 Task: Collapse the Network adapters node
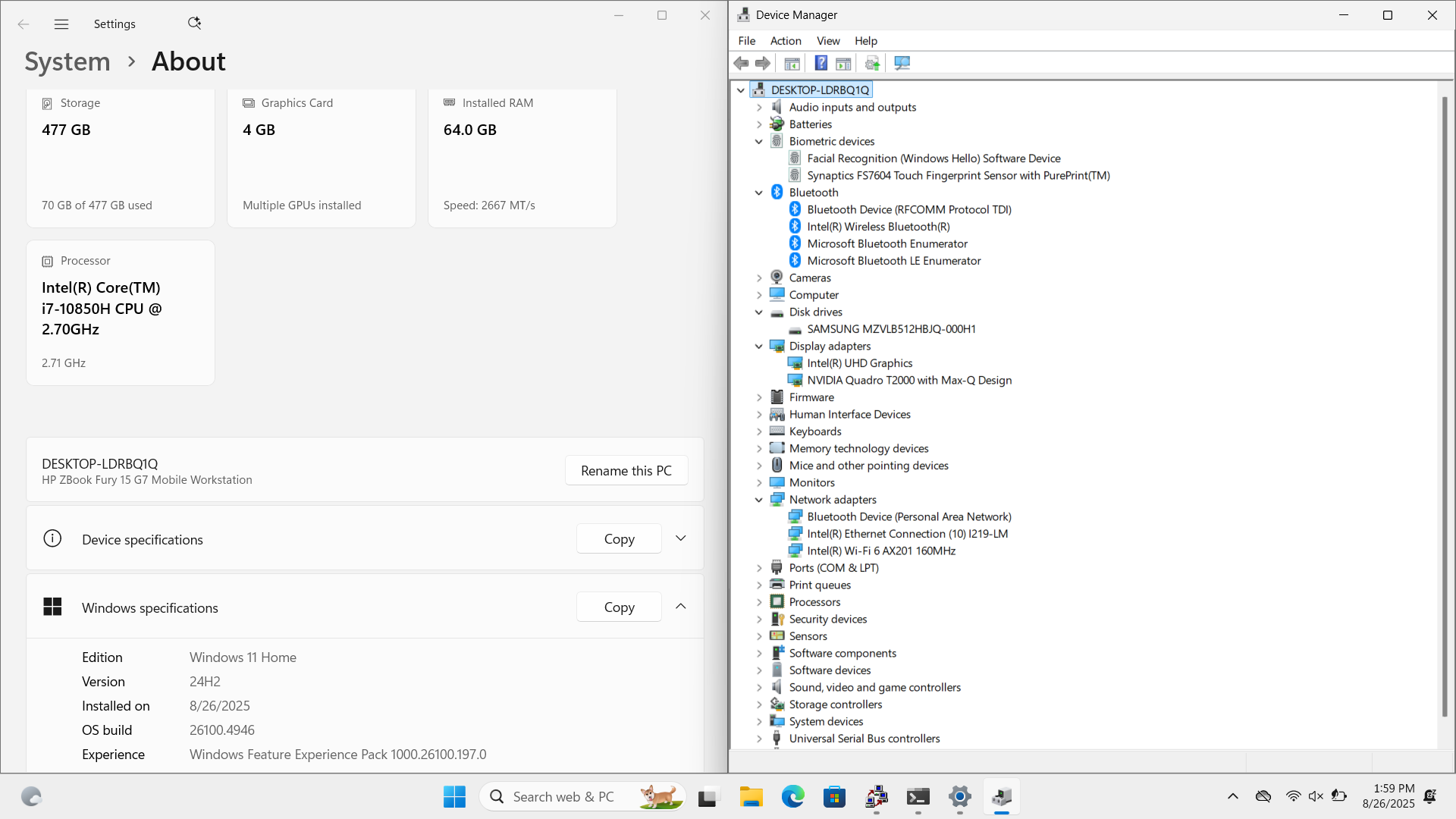pyautogui.click(x=759, y=500)
